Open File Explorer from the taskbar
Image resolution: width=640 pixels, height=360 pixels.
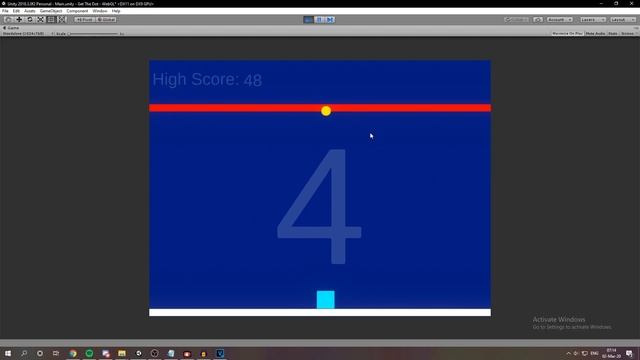122,353
